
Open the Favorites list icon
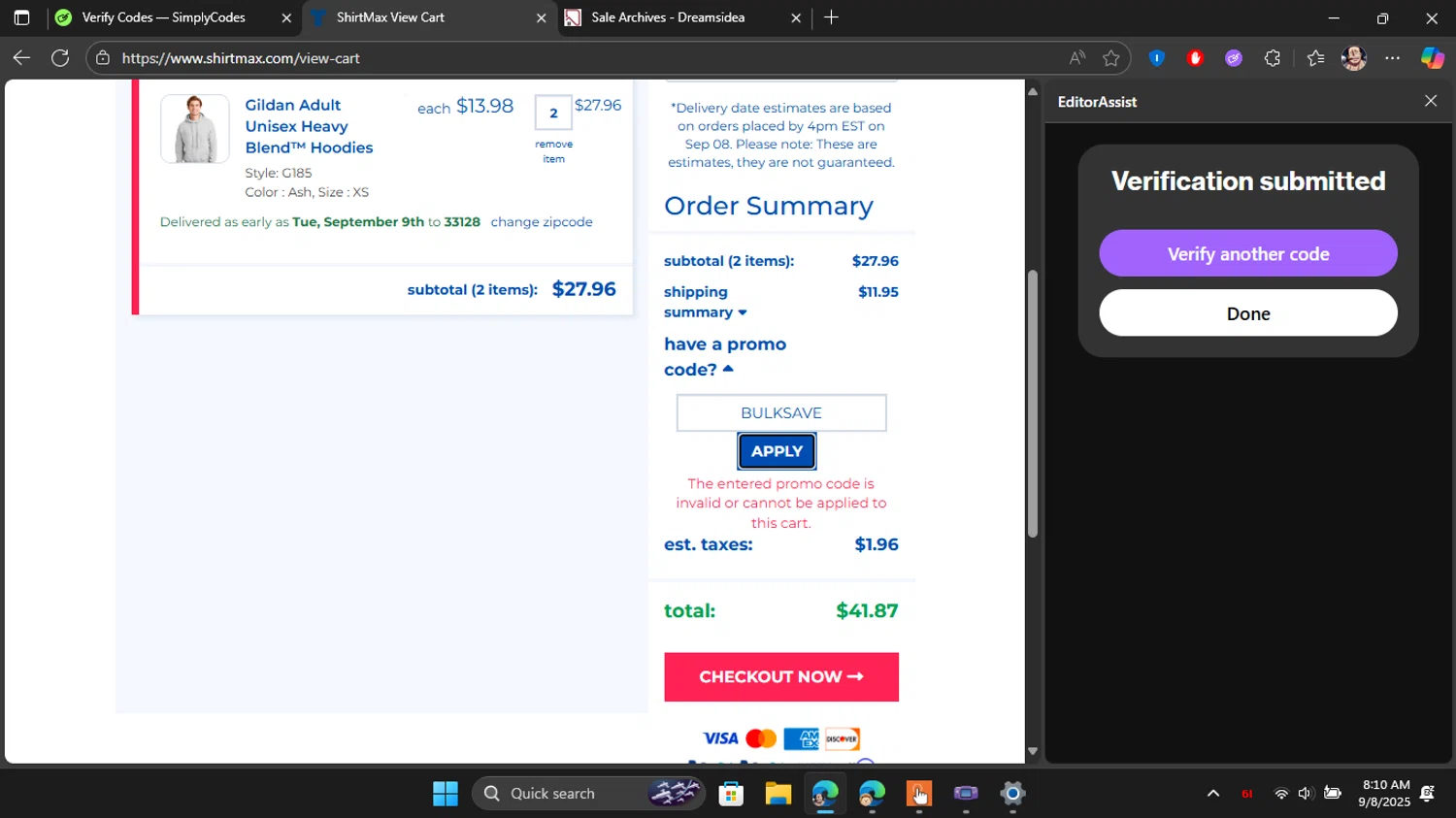(x=1315, y=58)
